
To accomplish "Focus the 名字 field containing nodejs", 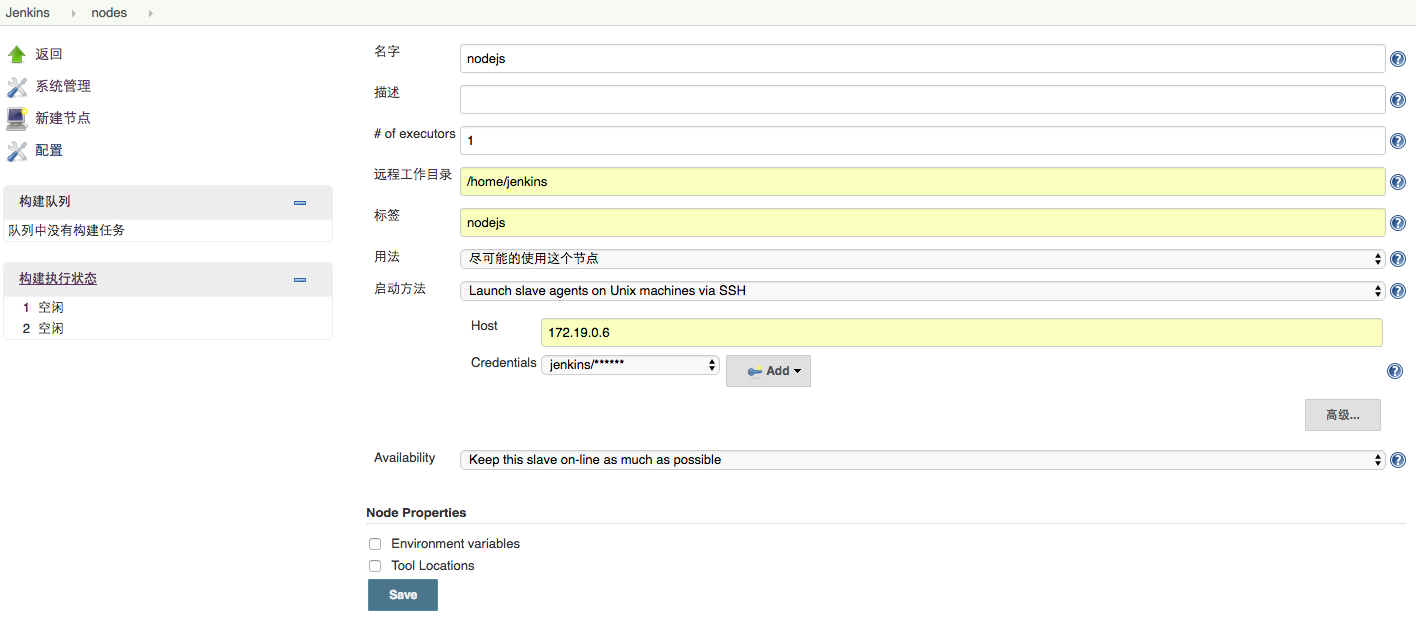I will point(922,59).
